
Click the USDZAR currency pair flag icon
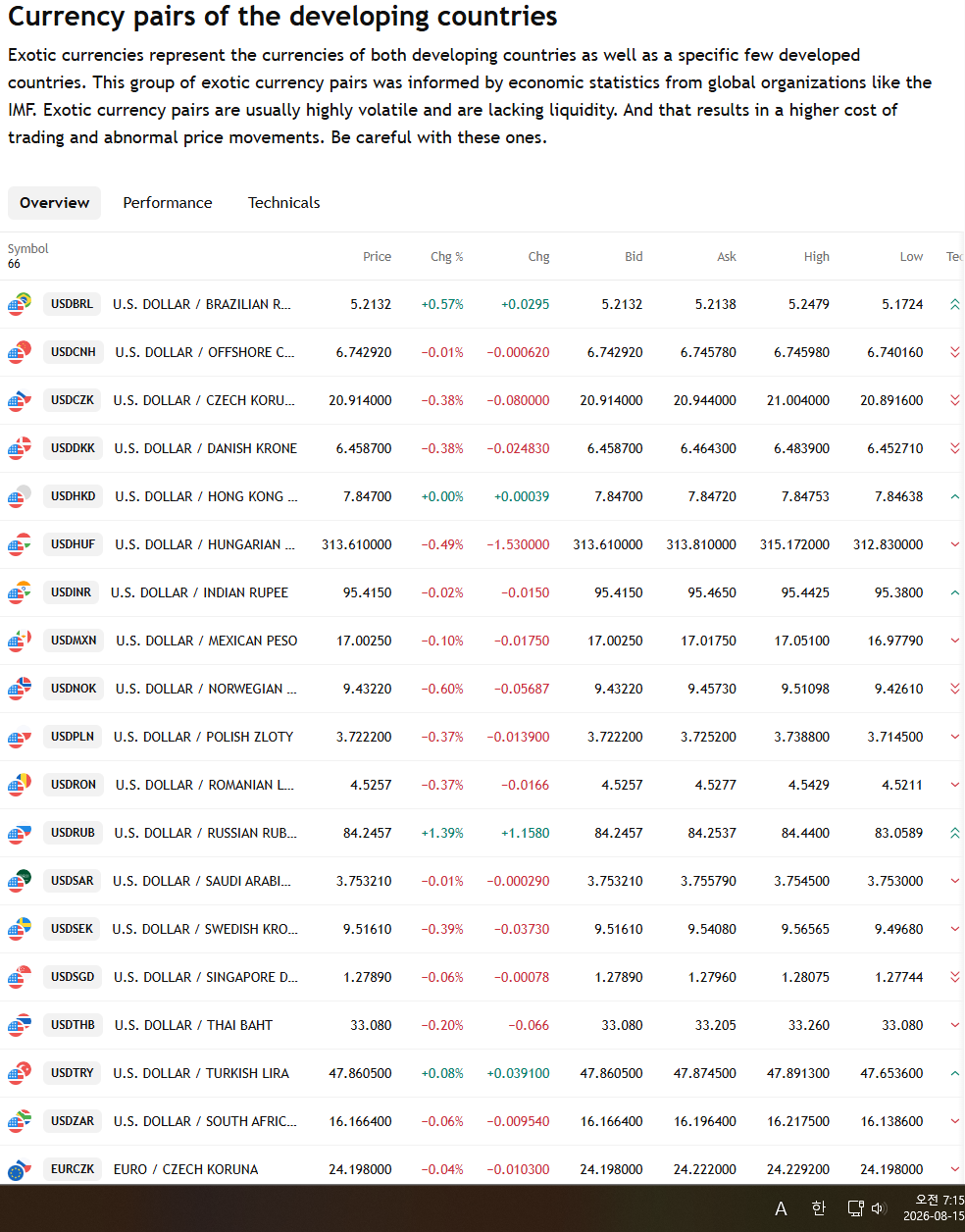pos(20,1121)
